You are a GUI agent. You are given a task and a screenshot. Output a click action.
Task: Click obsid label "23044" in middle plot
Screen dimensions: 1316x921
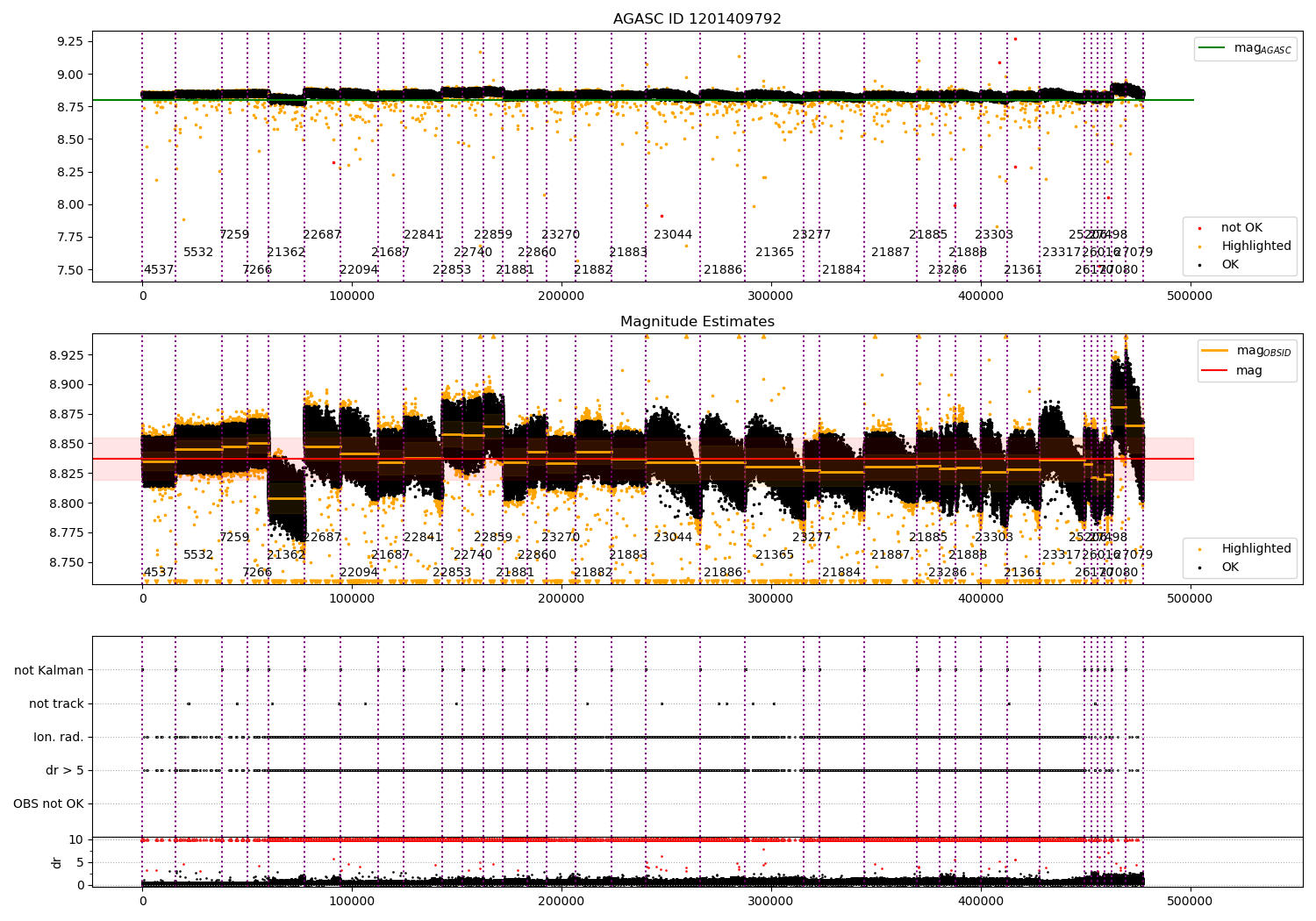[673, 537]
